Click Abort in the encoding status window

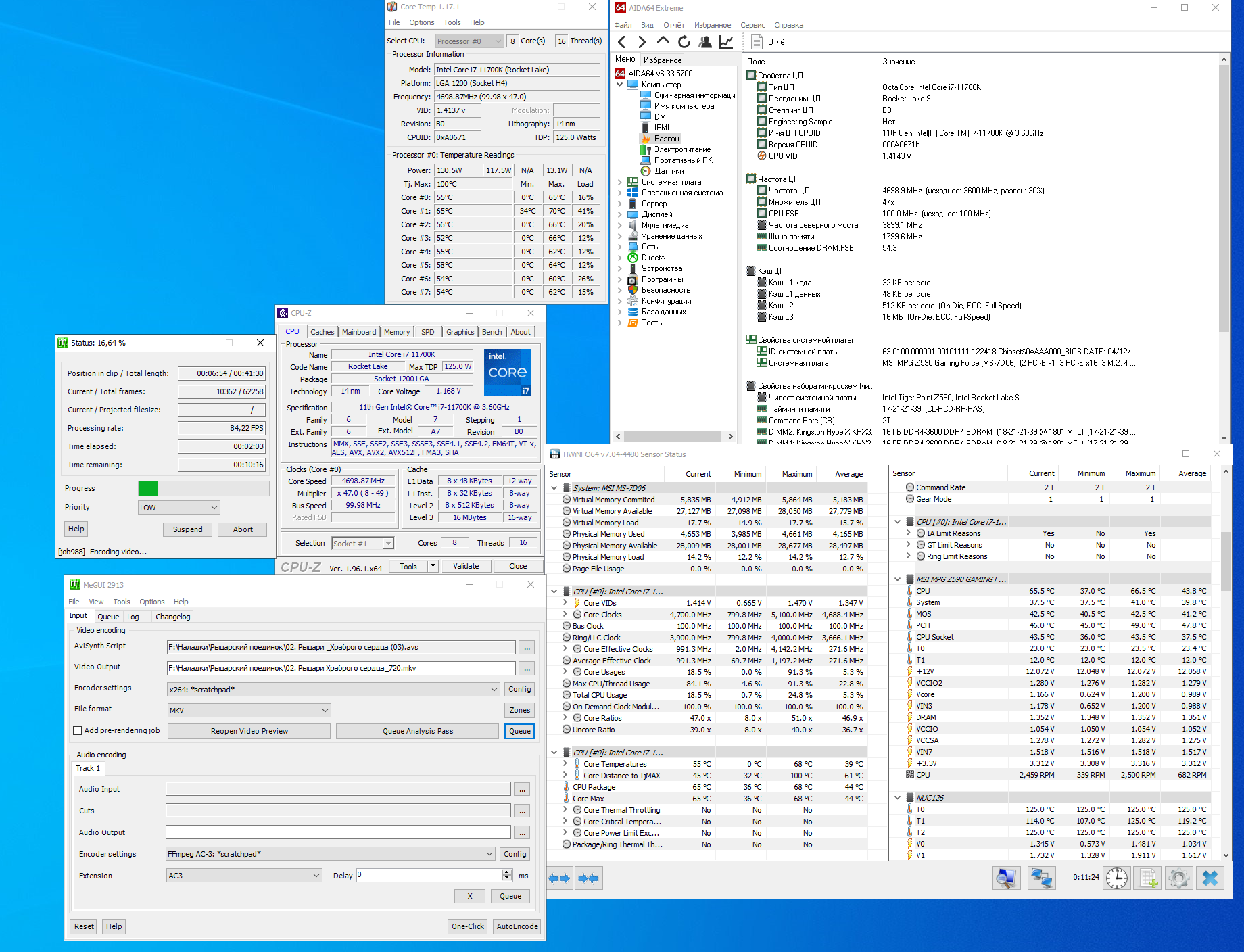[x=243, y=529]
